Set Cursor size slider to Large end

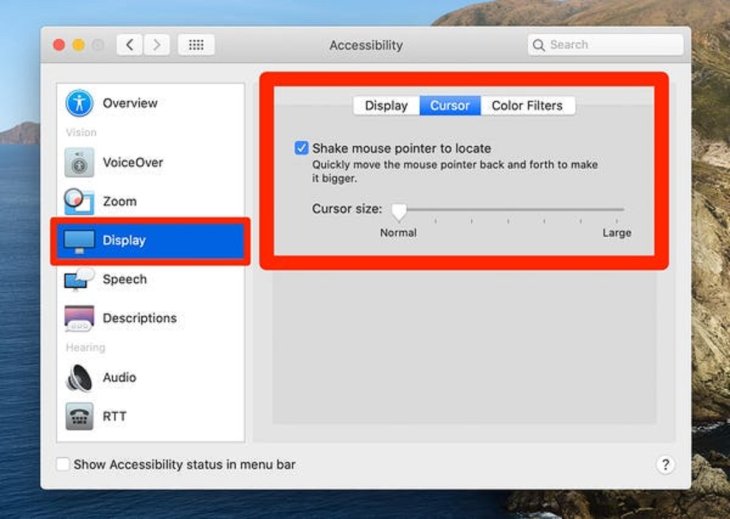(623, 210)
